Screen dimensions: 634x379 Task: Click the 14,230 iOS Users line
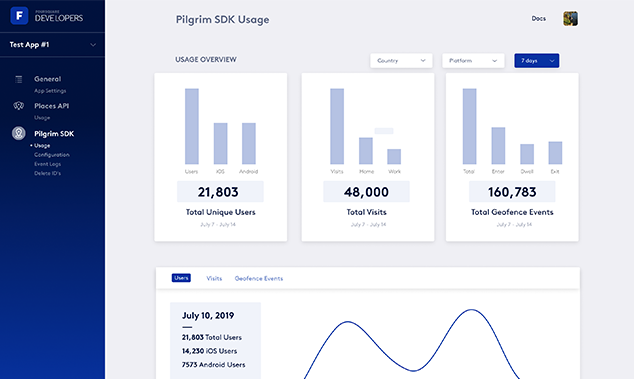coord(209,351)
